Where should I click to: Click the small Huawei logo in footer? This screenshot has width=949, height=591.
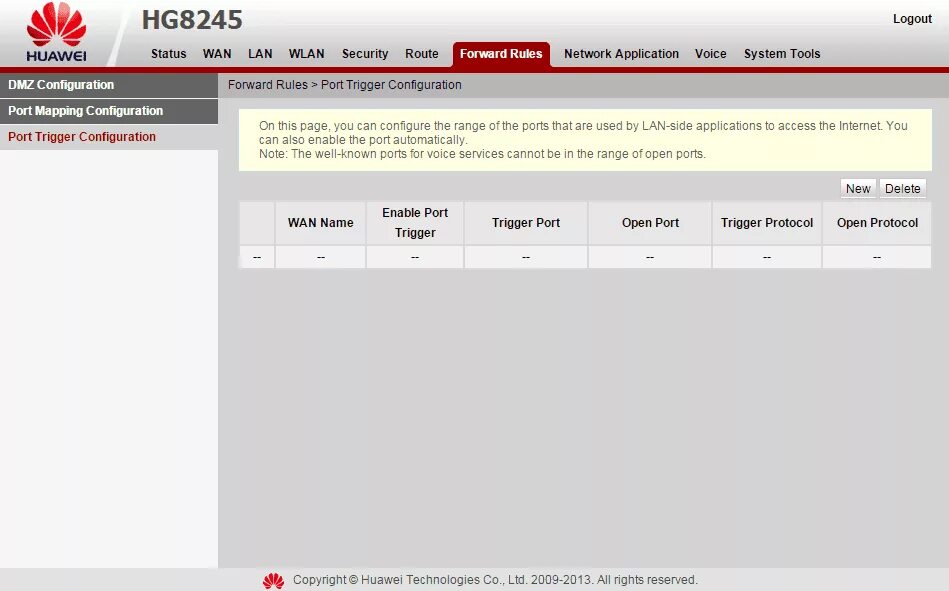(x=274, y=580)
